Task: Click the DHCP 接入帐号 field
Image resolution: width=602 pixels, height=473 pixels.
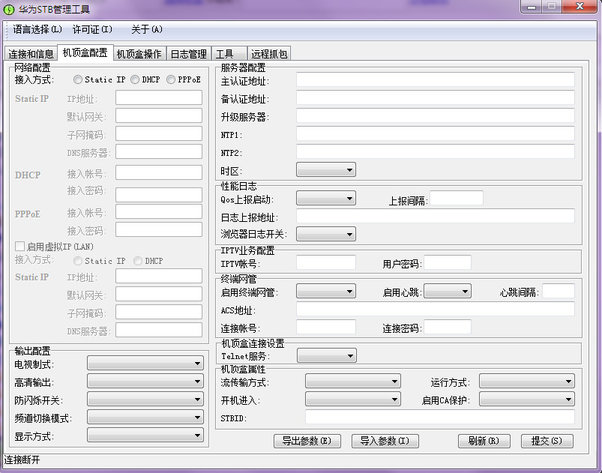Action: click(159, 173)
